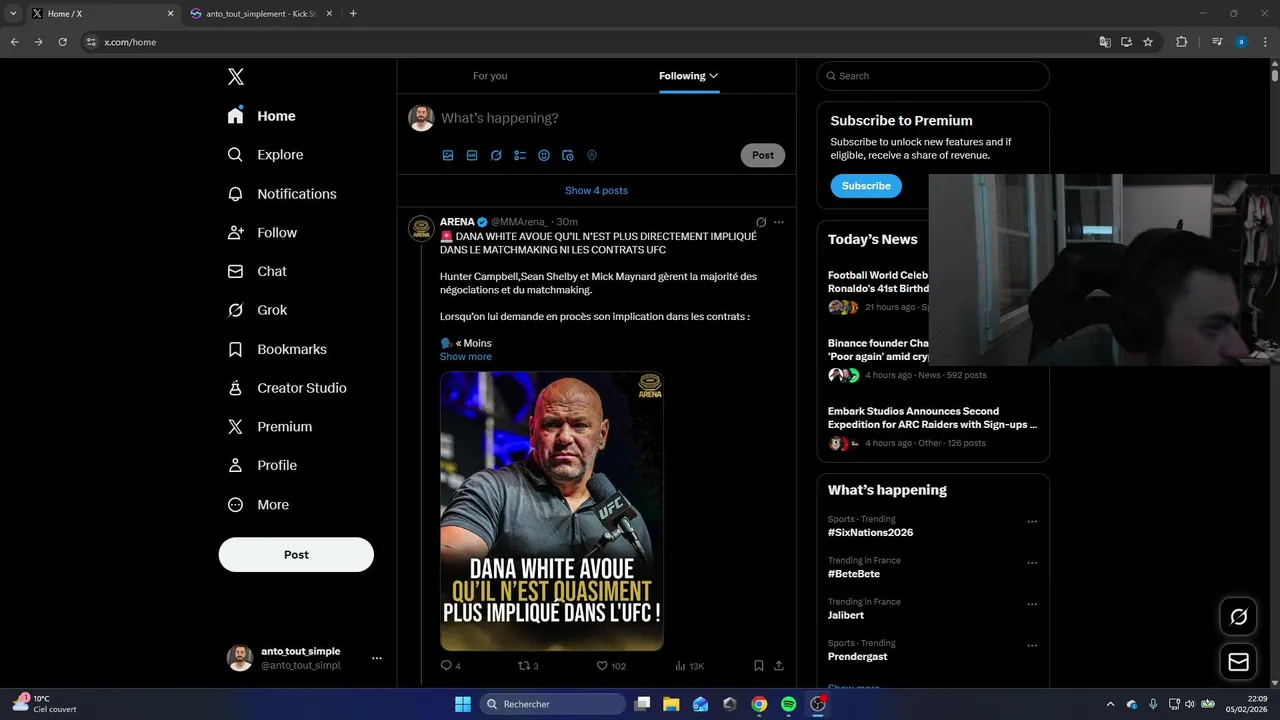The image size is (1280, 720).
Task: Click the grey Post button in composer
Action: (763, 155)
